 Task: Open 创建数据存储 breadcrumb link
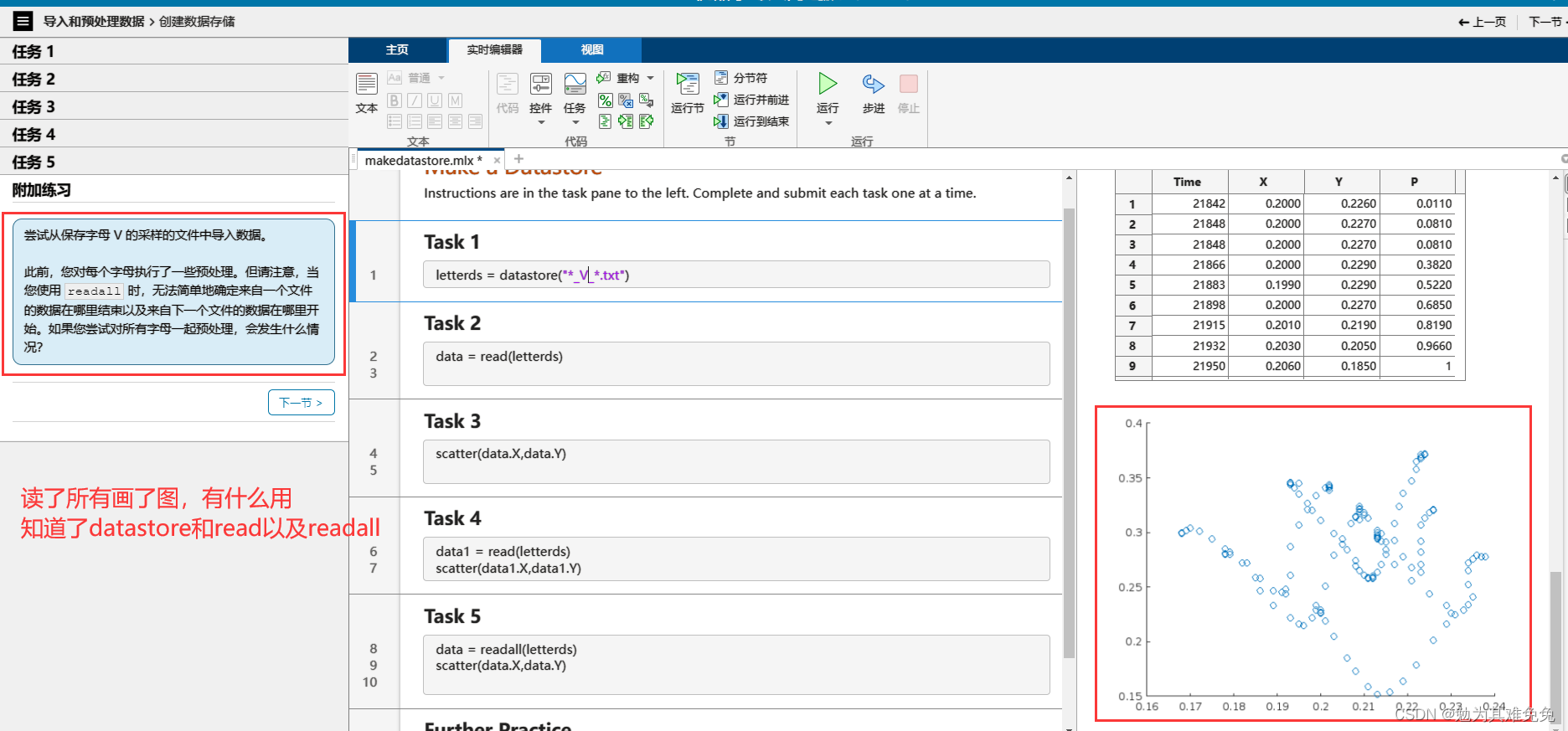pyautogui.click(x=197, y=22)
